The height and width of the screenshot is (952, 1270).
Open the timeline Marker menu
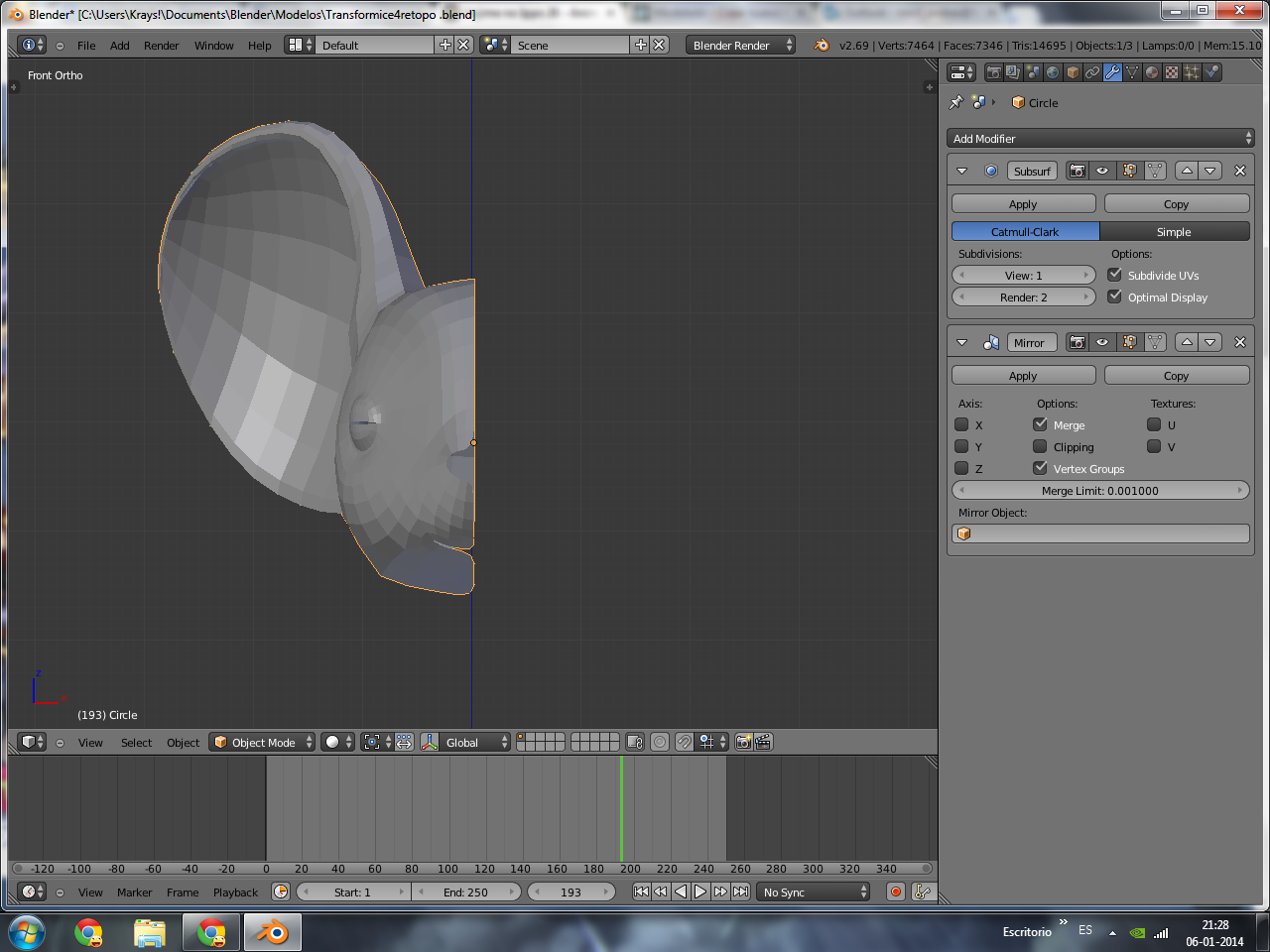[x=134, y=892]
